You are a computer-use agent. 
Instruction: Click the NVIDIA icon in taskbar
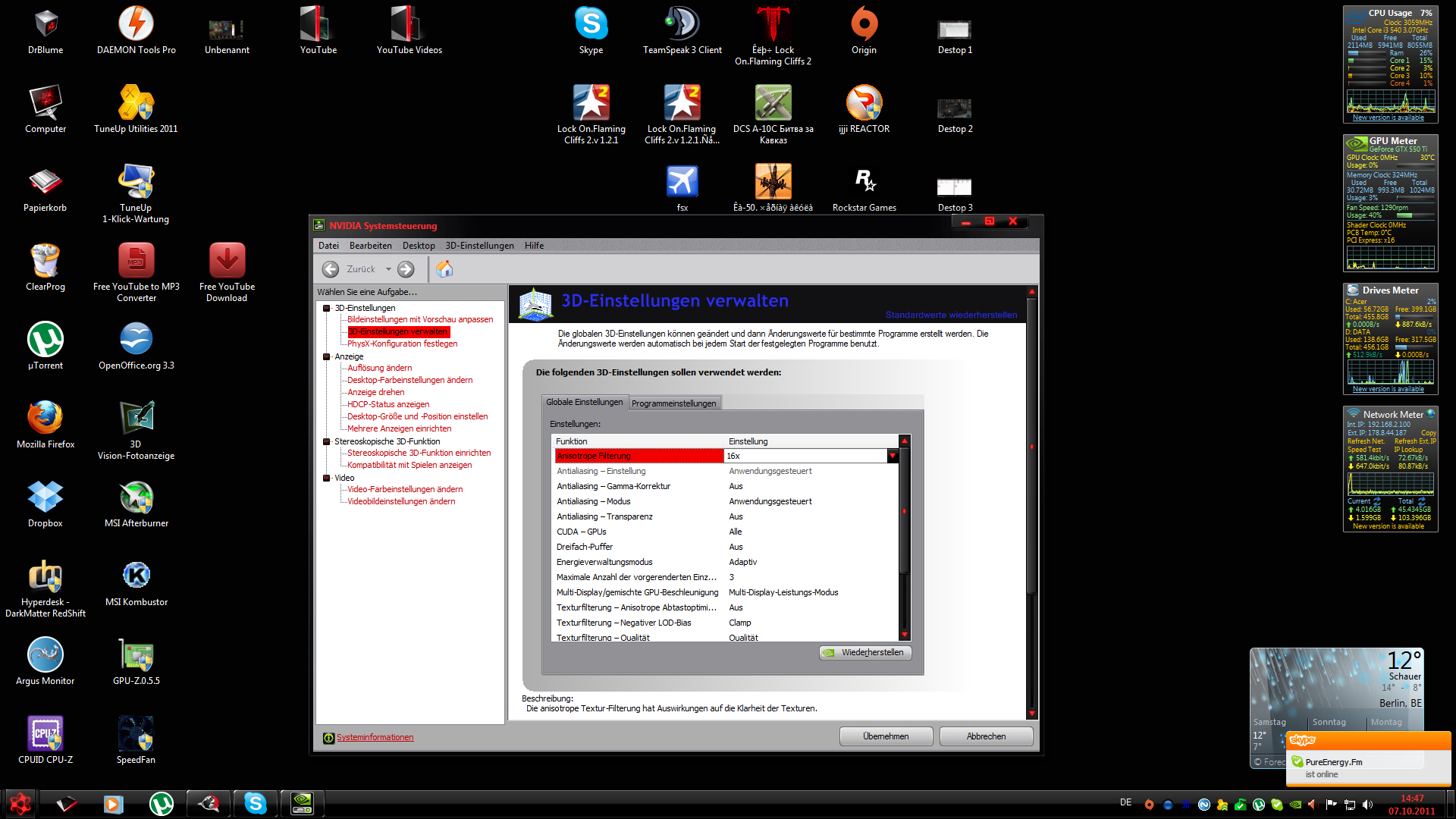tap(302, 803)
